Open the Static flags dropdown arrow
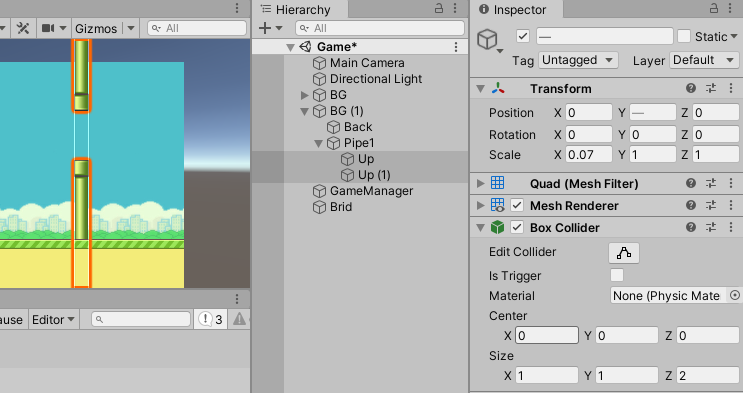The height and width of the screenshot is (393, 743). tap(734, 36)
